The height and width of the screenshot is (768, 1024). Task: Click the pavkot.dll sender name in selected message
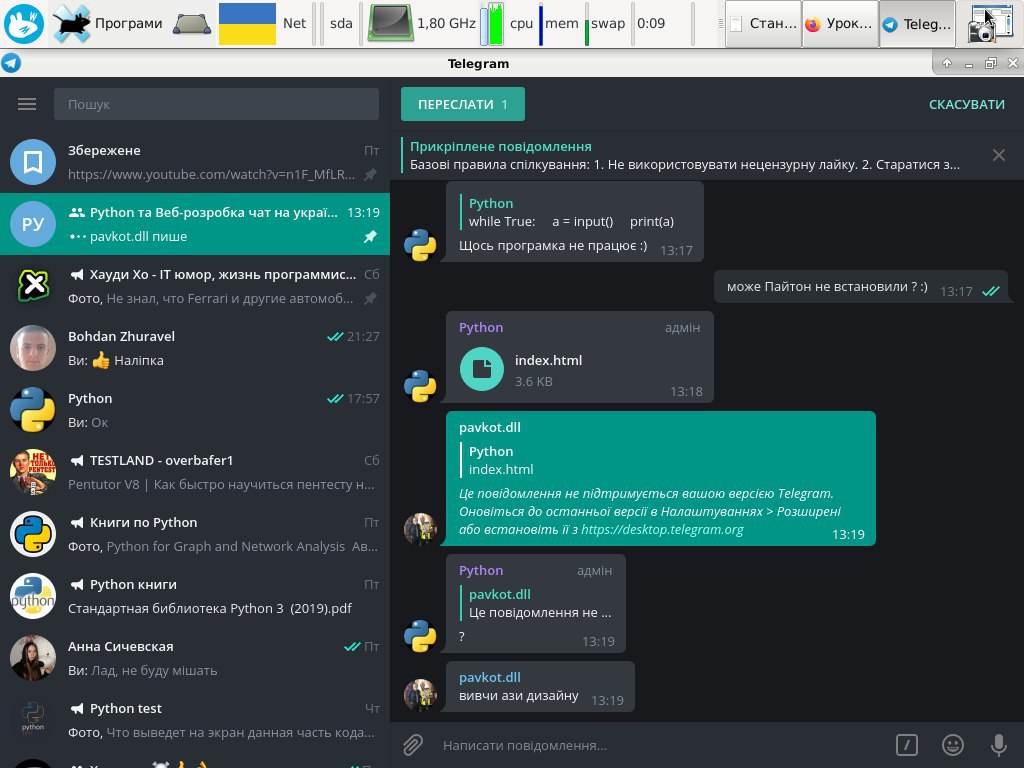click(490, 428)
